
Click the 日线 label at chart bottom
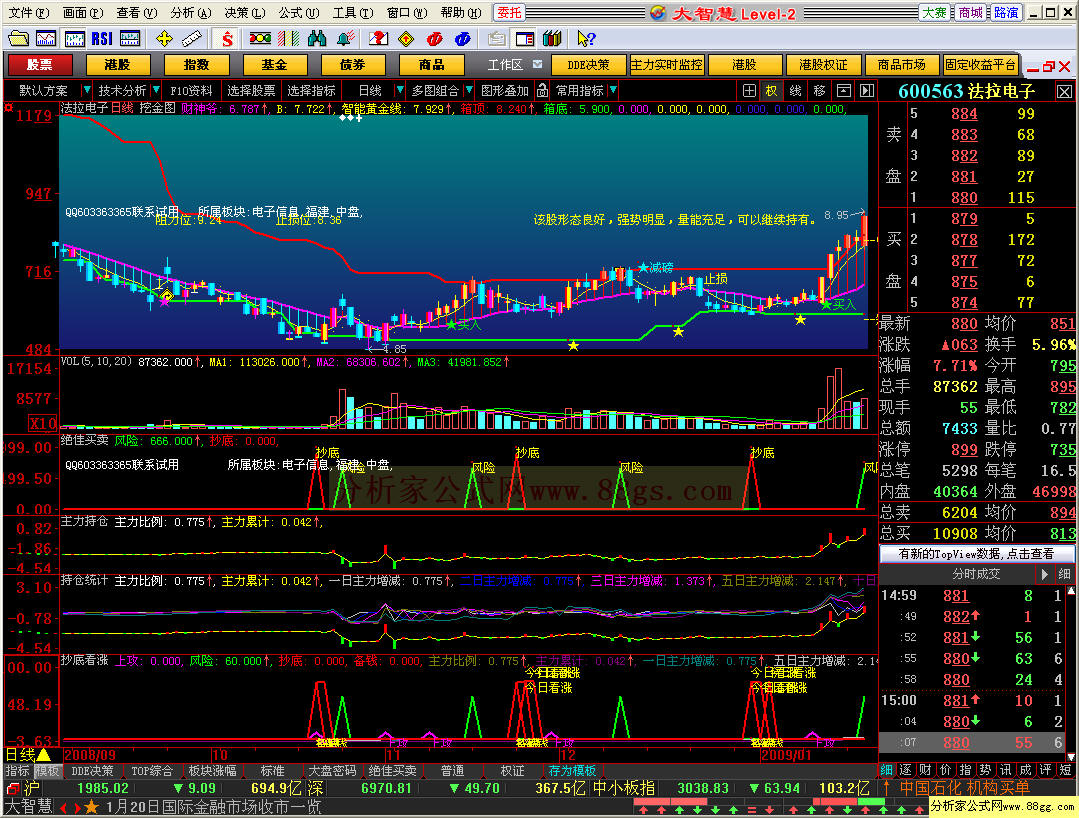[20, 755]
